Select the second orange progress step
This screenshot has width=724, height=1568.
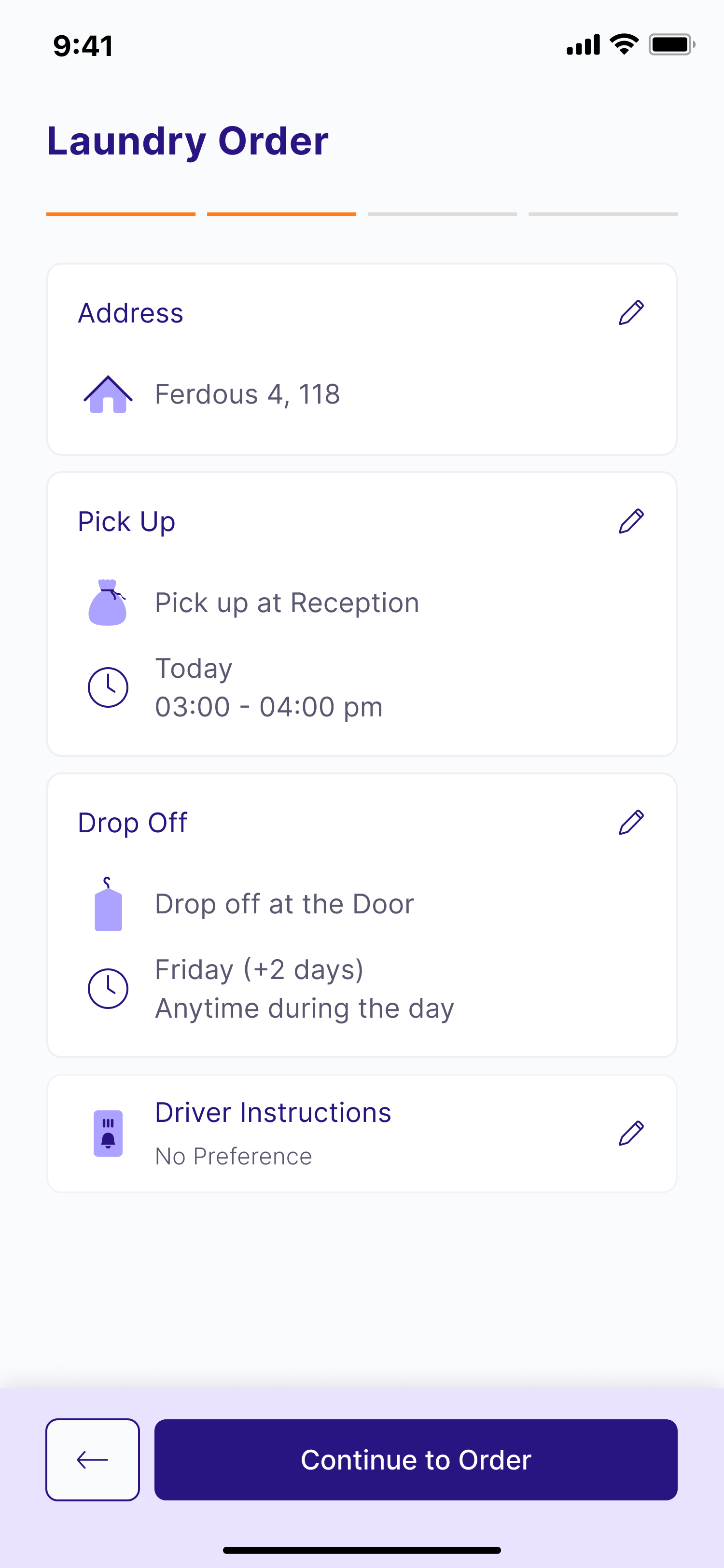282,214
